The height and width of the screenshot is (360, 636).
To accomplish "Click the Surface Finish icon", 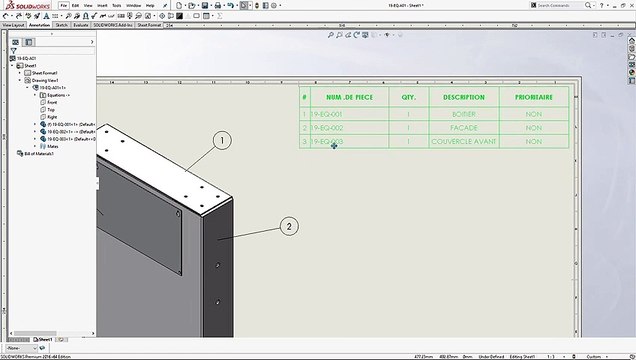I will click(94, 16).
